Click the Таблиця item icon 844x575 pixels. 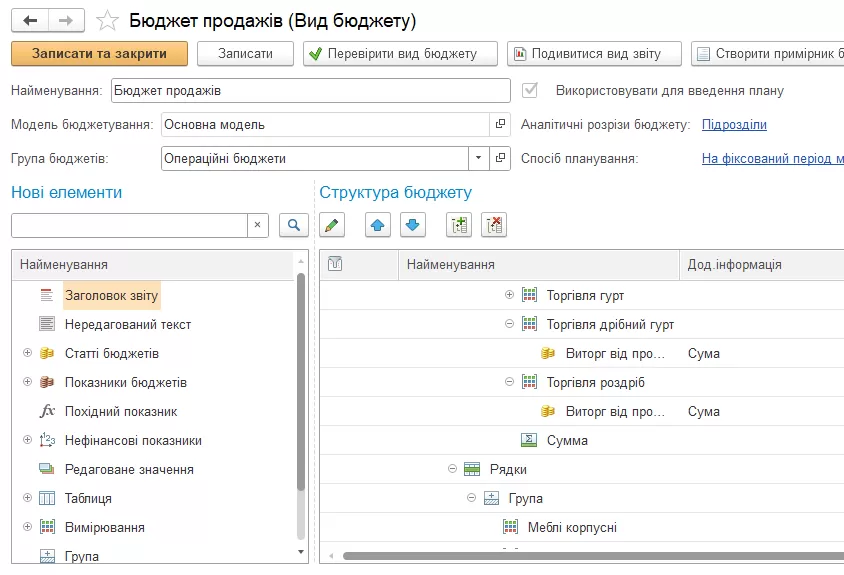(x=47, y=498)
